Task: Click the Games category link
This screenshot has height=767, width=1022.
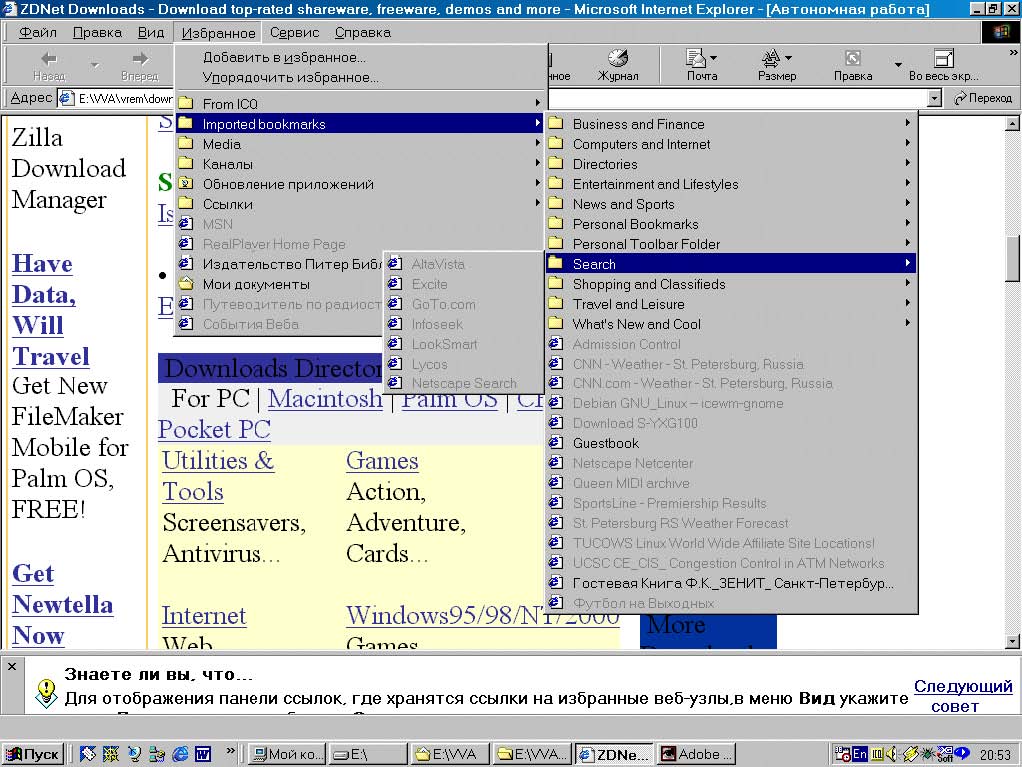Action: tap(382, 461)
